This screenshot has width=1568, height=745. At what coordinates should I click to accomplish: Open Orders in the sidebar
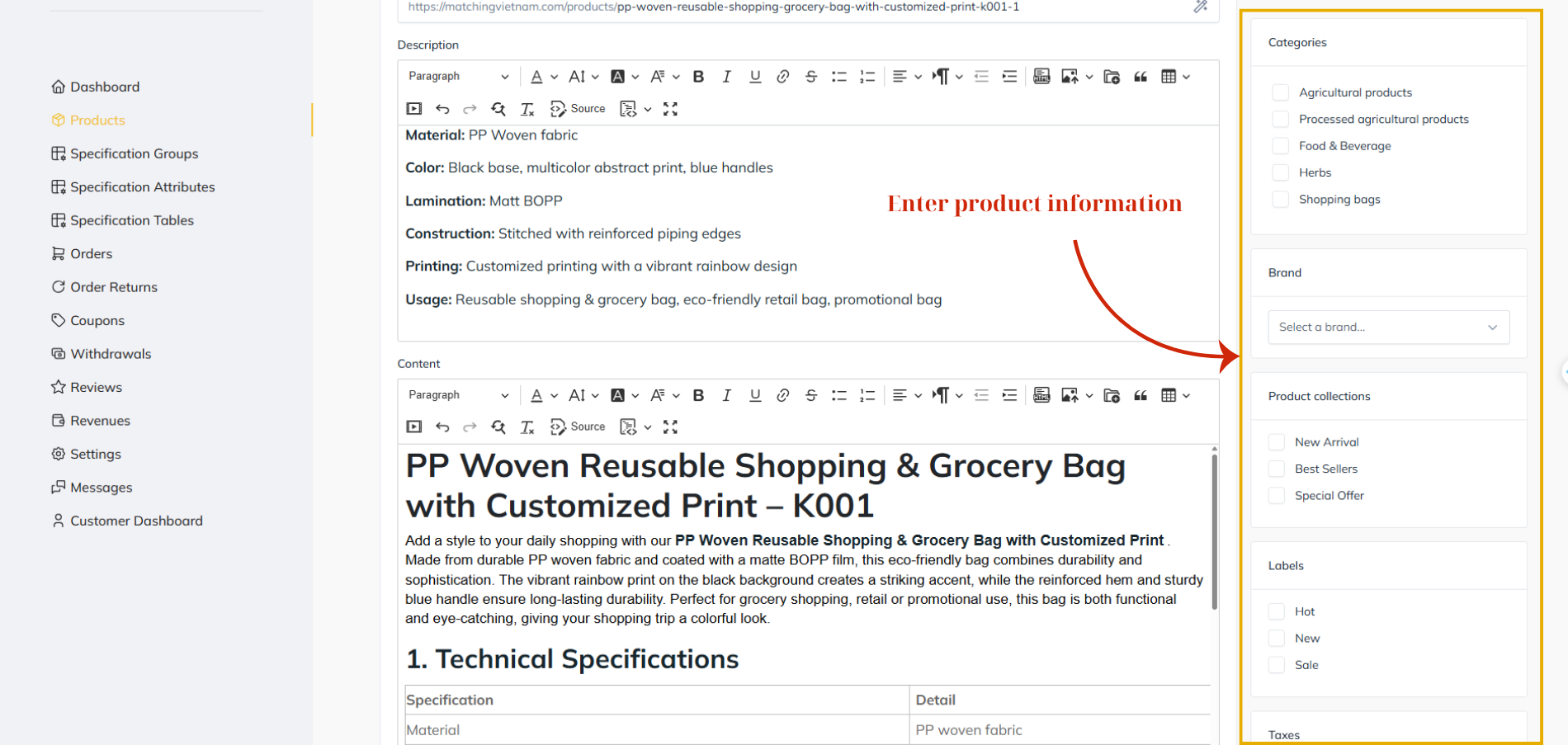[91, 253]
